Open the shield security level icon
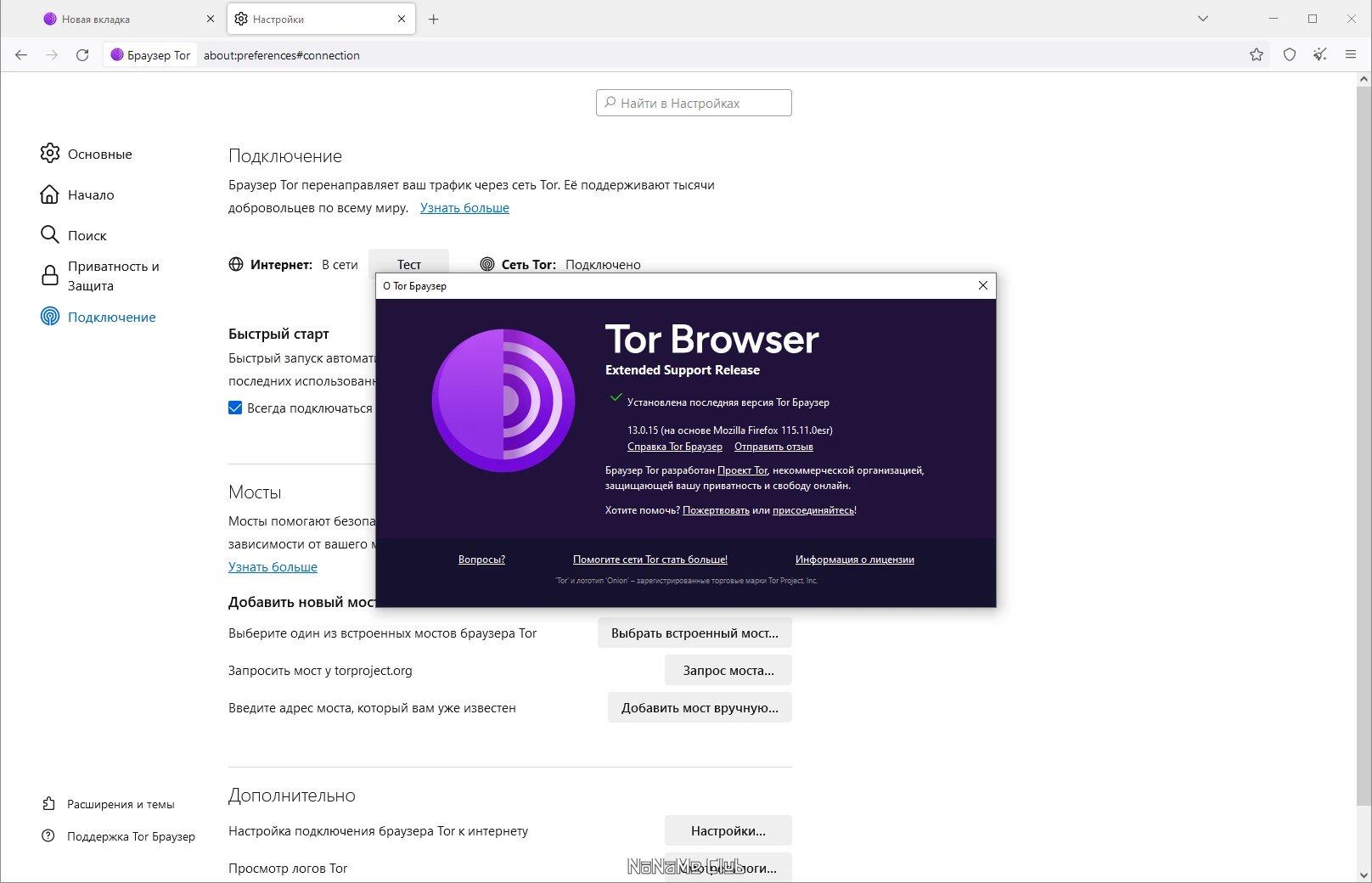 click(1290, 55)
